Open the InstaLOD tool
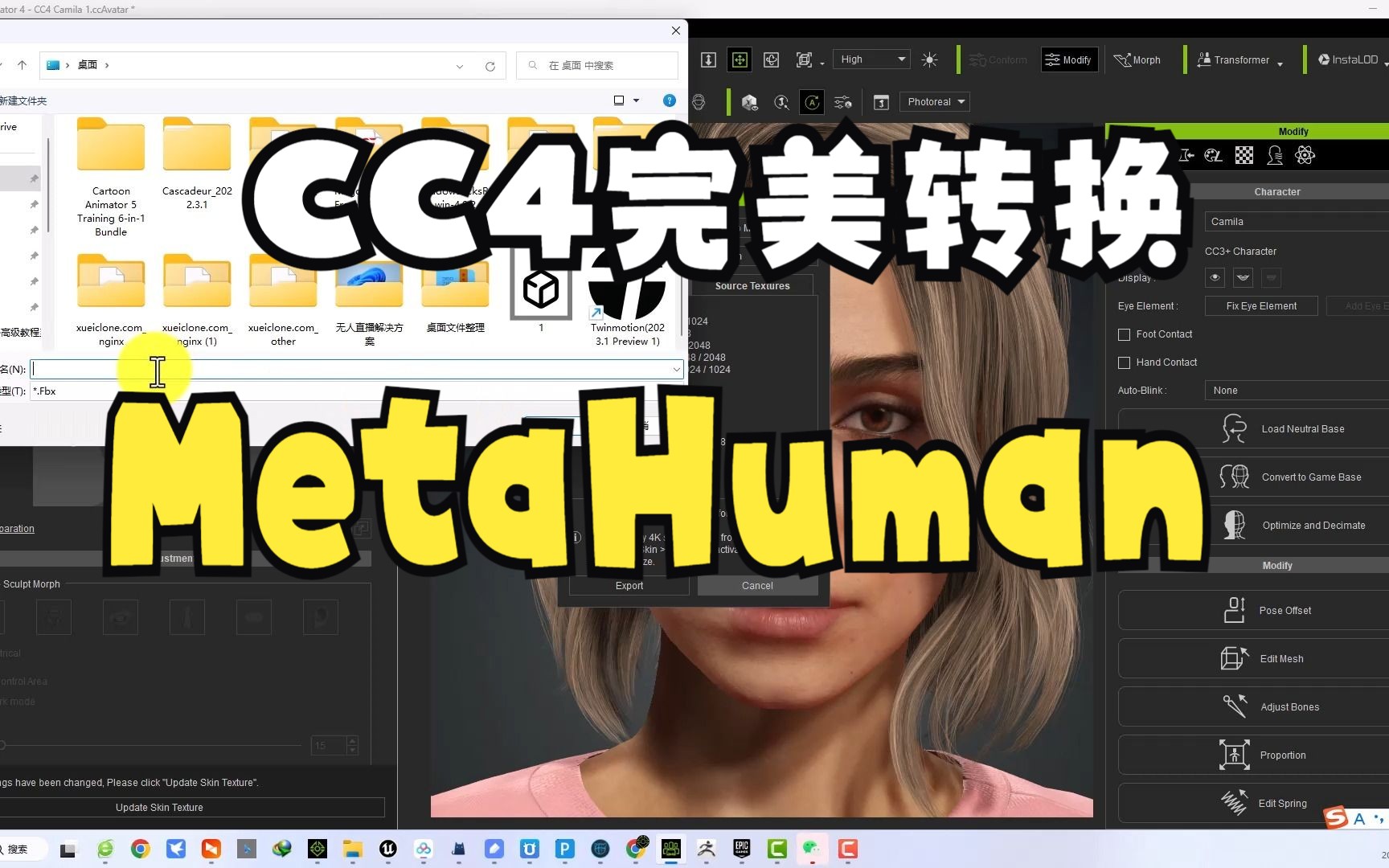The height and width of the screenshot is (868, 1389). [1348, 59]
